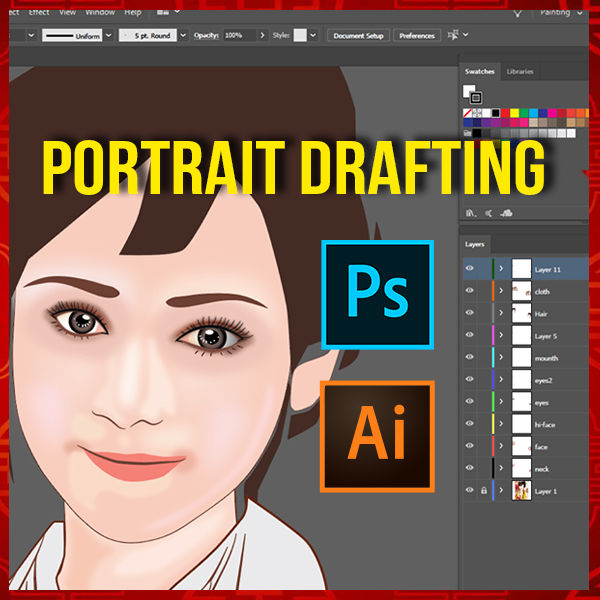This screenshot has width=600, height=600.
Task: Click the add to library cloud icon
Action: pos(506,213)
